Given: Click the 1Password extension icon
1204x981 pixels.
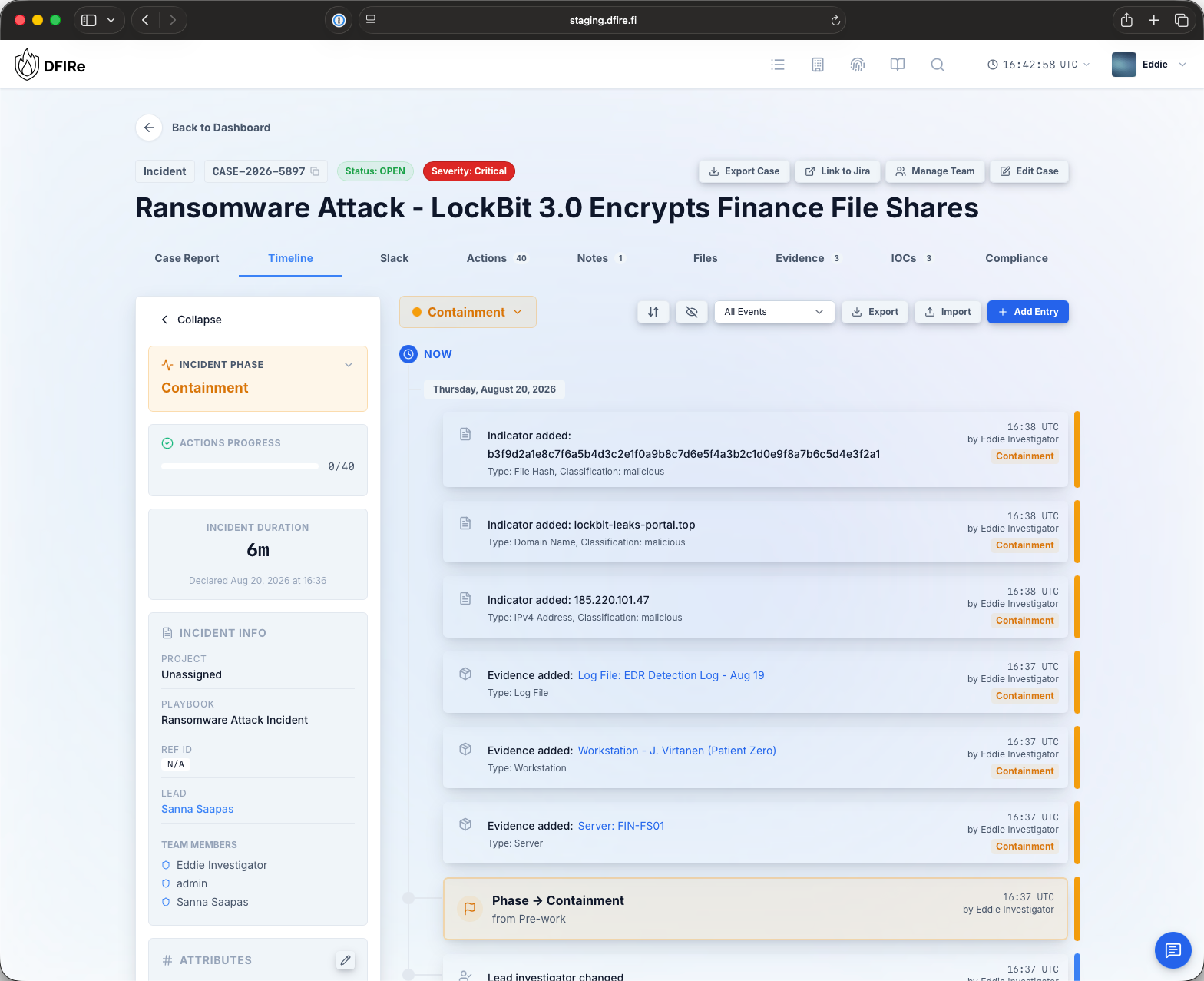Looking at the screenshot, I should tap(339, 20).
